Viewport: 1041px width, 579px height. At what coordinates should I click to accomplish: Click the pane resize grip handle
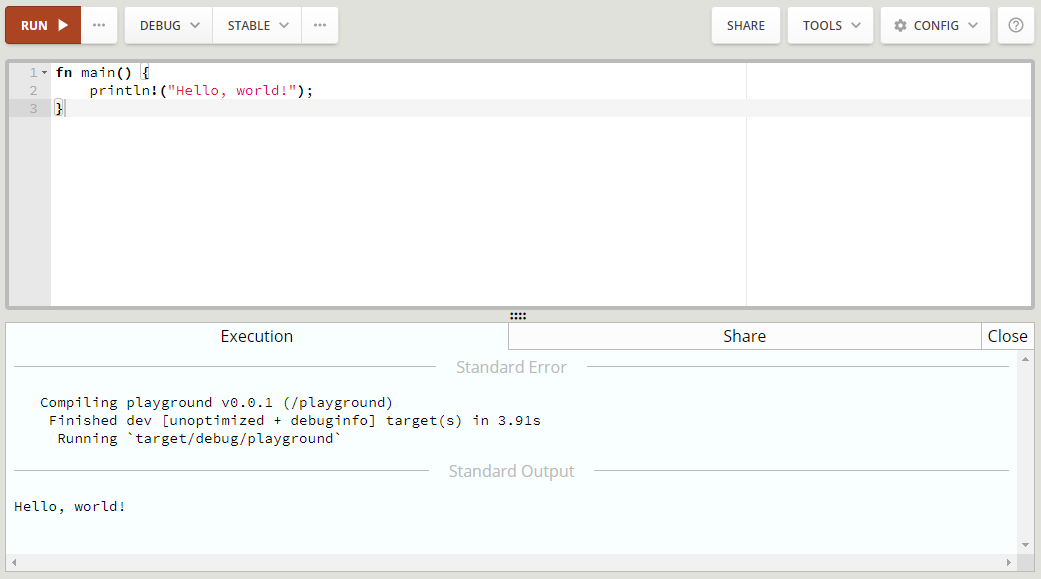pos(518,316)
